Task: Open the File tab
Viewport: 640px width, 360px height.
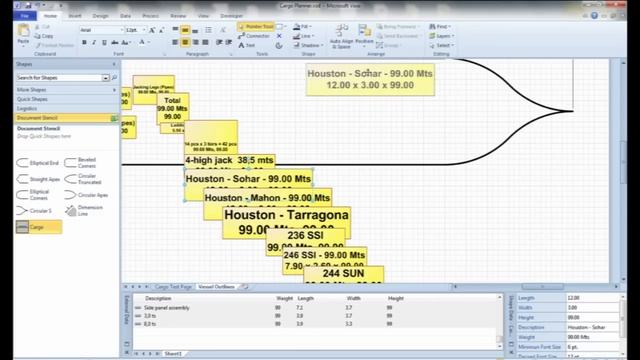Action: [25, 16]
